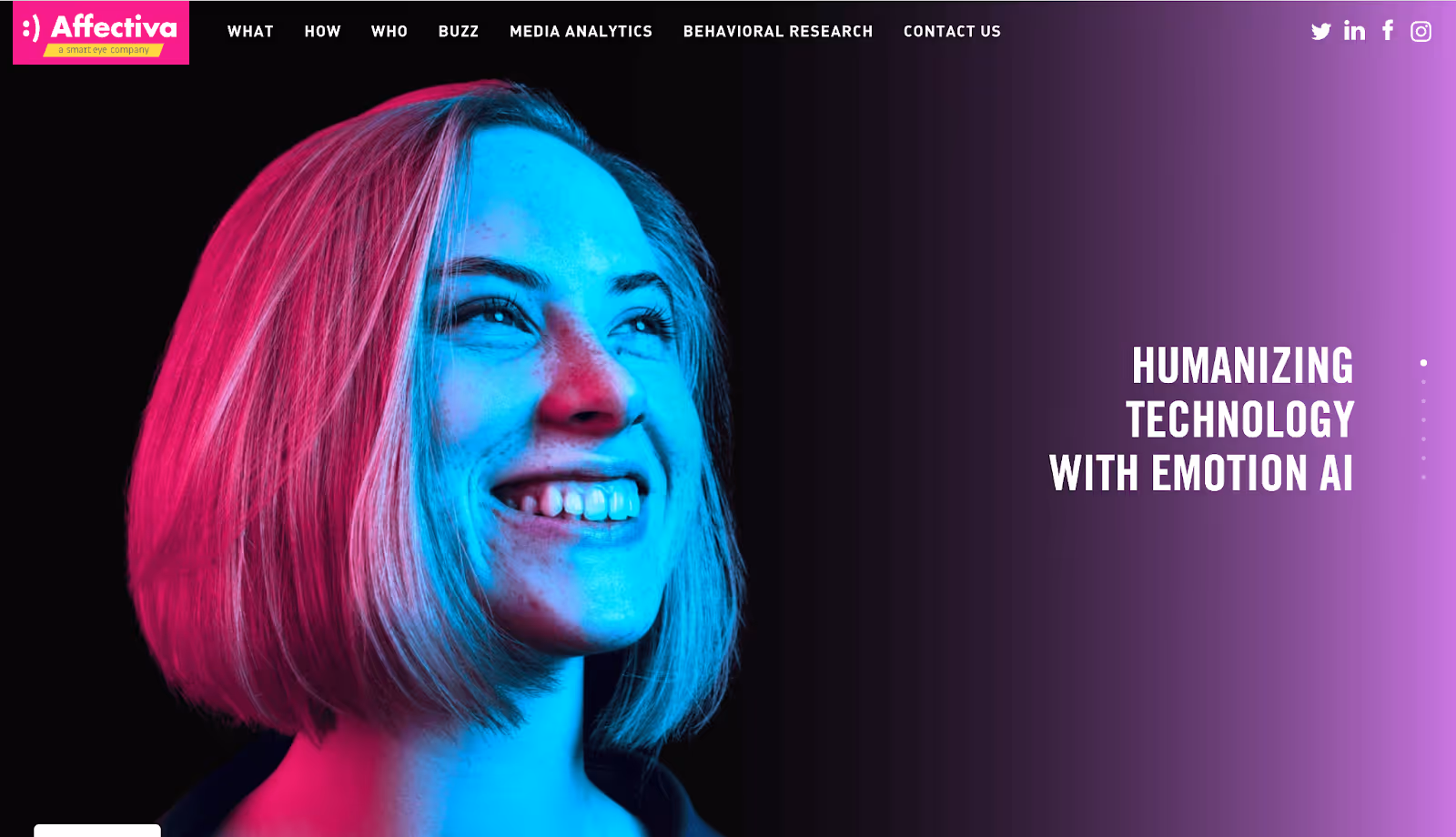The image size is (1456, 837).
Task: Click the Affectiva smiley logo
Action: click(101, 33)
